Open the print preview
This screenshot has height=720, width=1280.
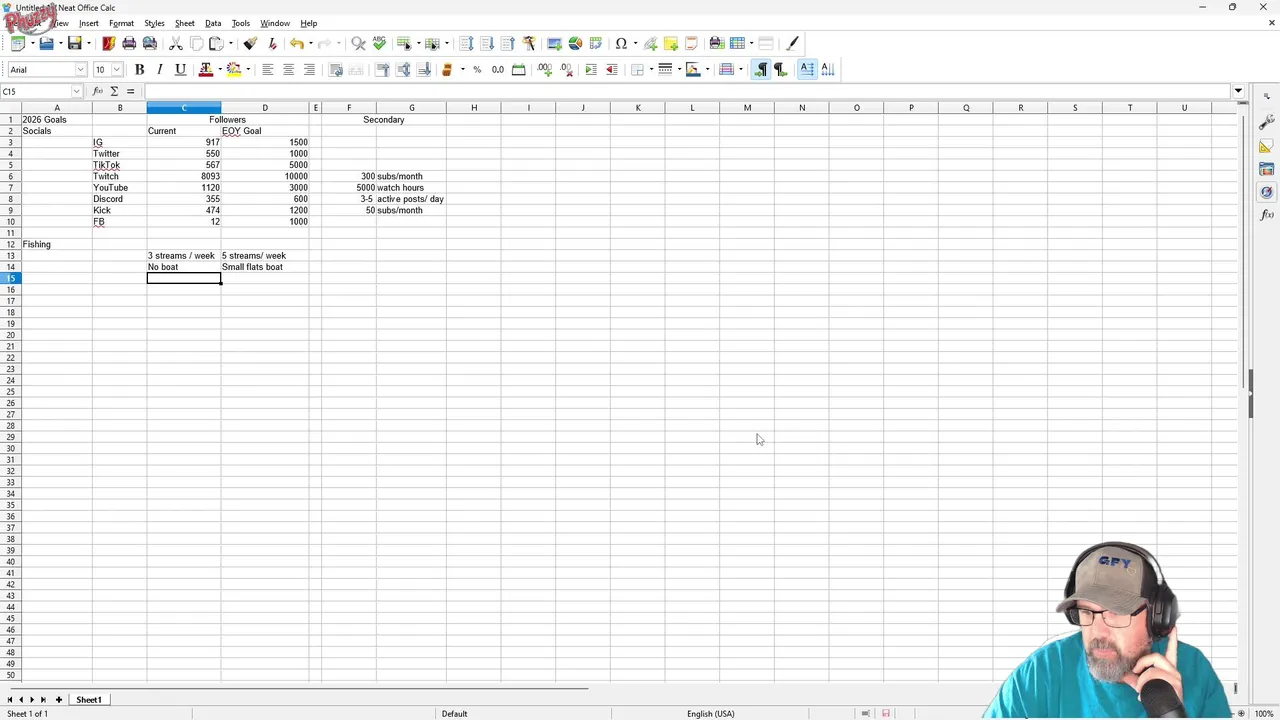150,43
